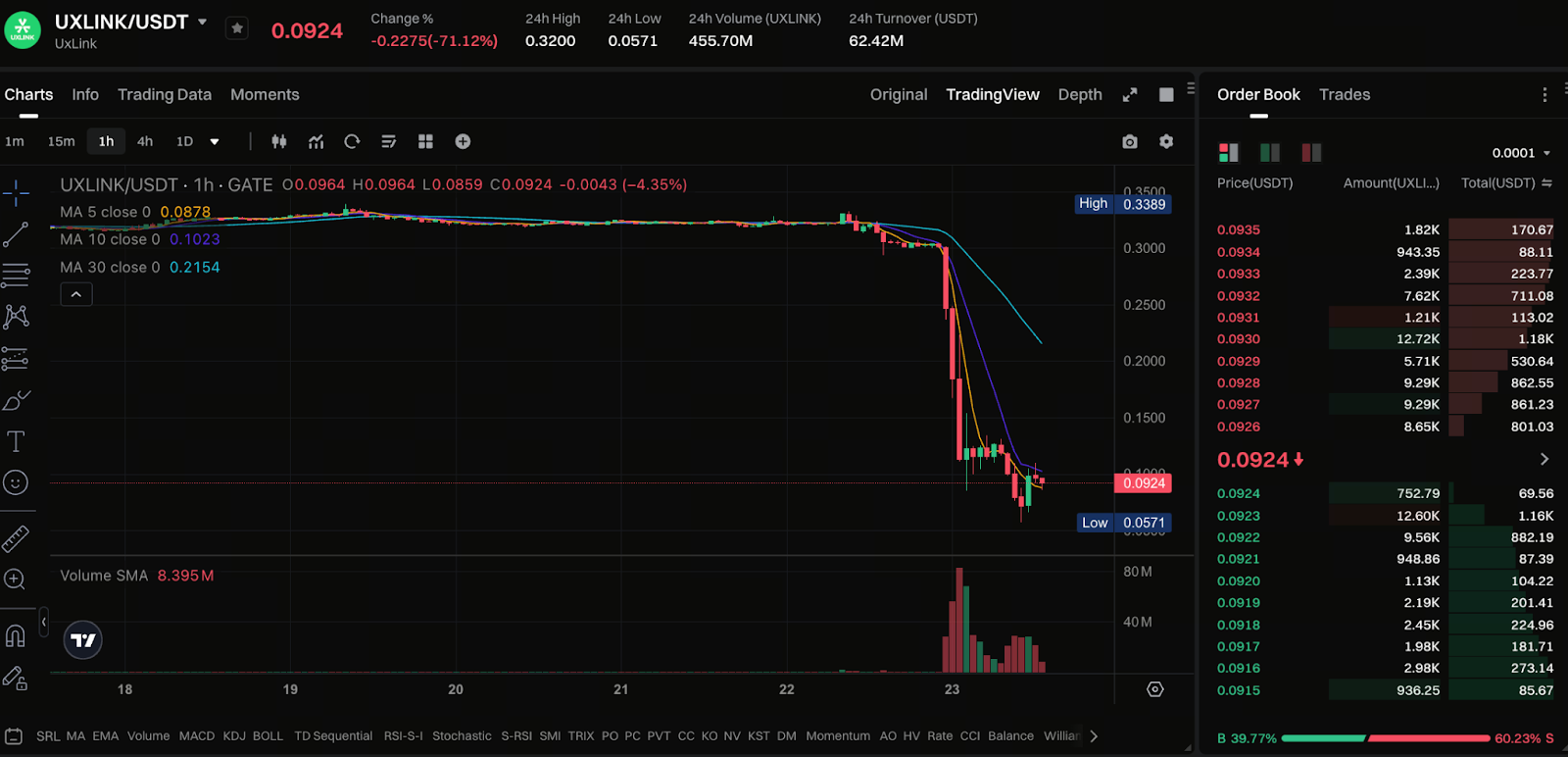Toggle Total(USDT) column unit switch
Screen dimensions: 1568x757
pos(1546,182)
